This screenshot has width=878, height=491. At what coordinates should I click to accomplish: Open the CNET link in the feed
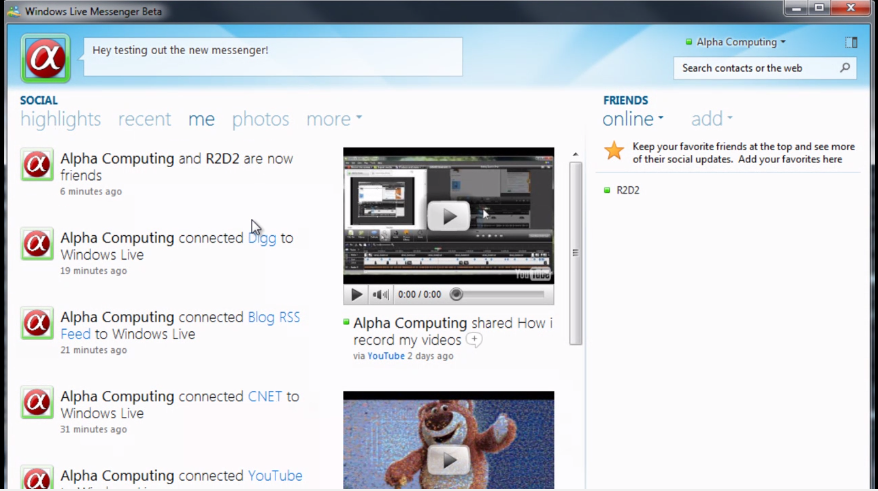point(265,396)
